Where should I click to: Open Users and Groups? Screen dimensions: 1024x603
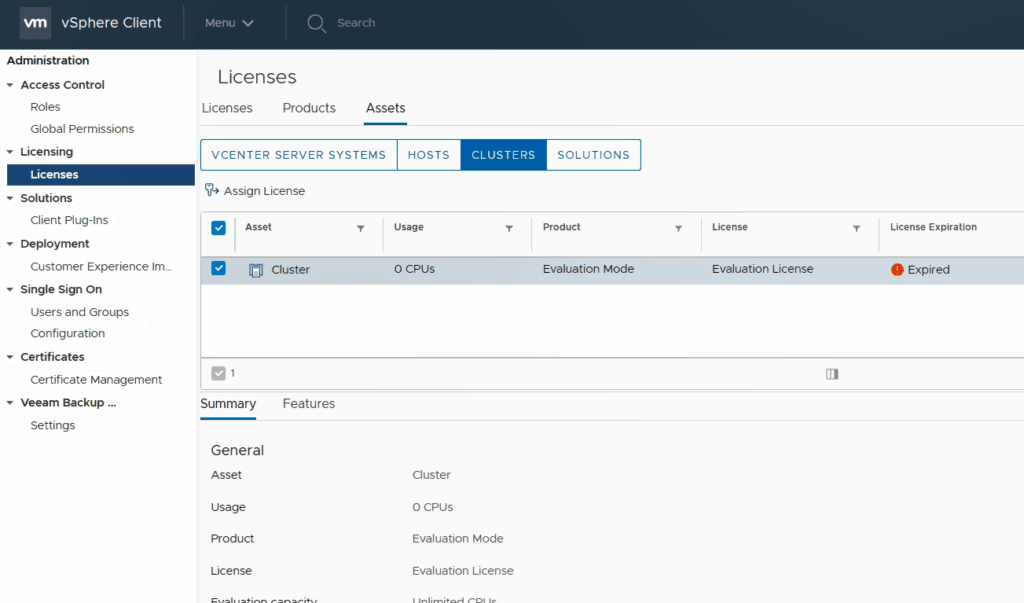tap(80, 312)
